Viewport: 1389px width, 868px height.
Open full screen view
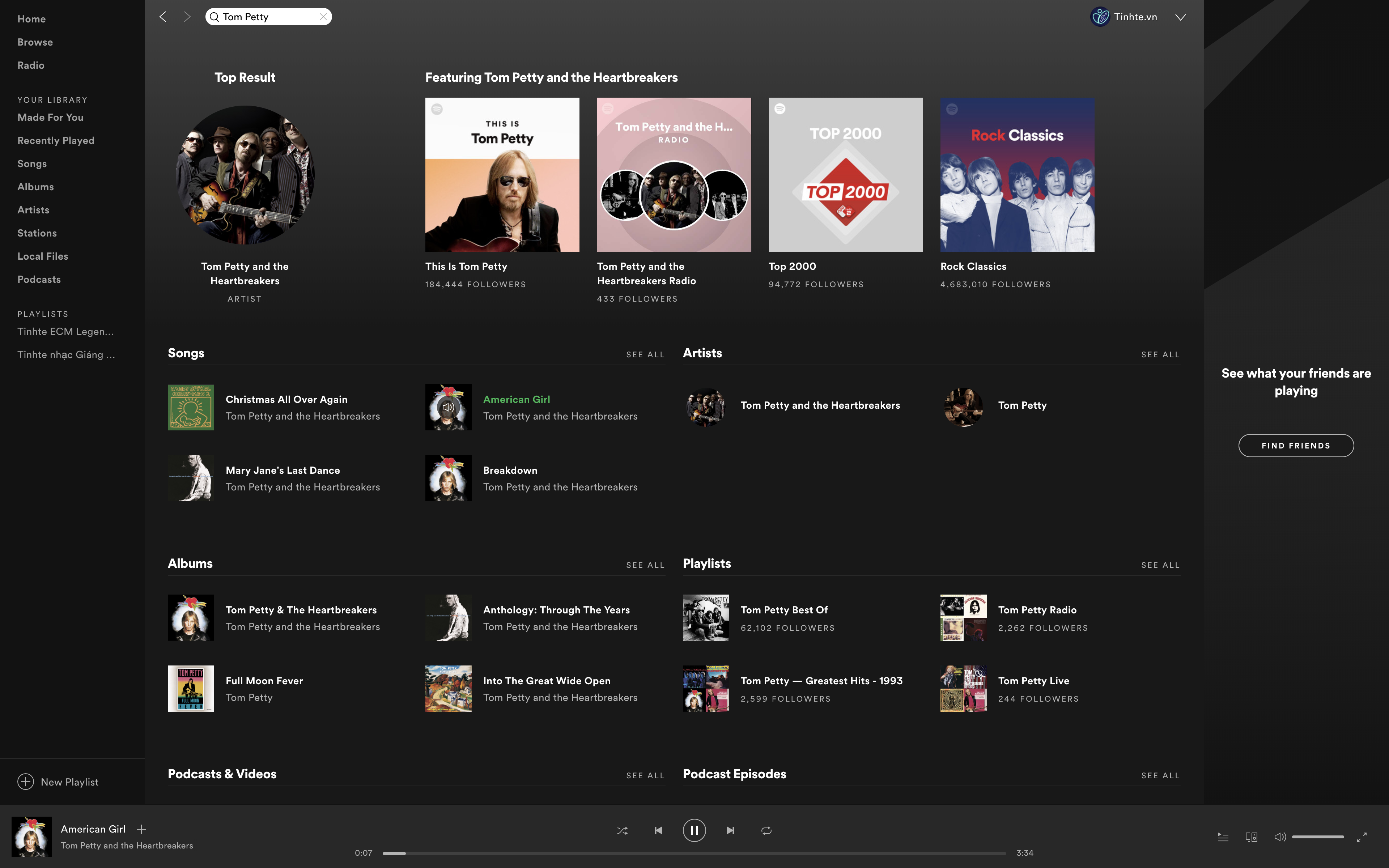tap(1362, 837)
